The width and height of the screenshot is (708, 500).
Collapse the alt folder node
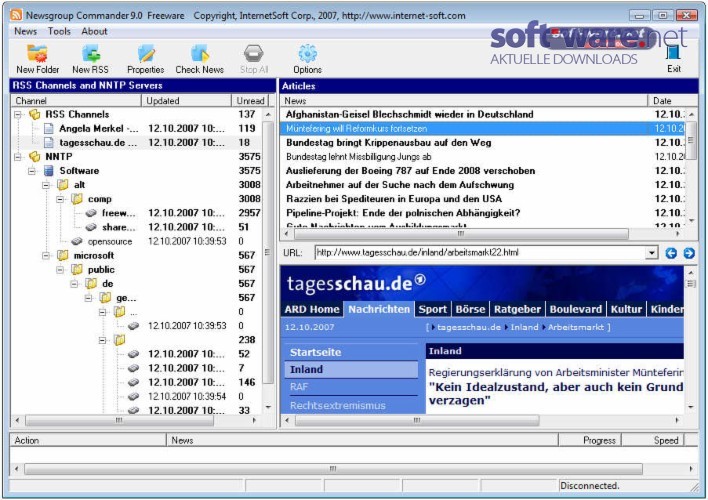(x=46, y=185)
